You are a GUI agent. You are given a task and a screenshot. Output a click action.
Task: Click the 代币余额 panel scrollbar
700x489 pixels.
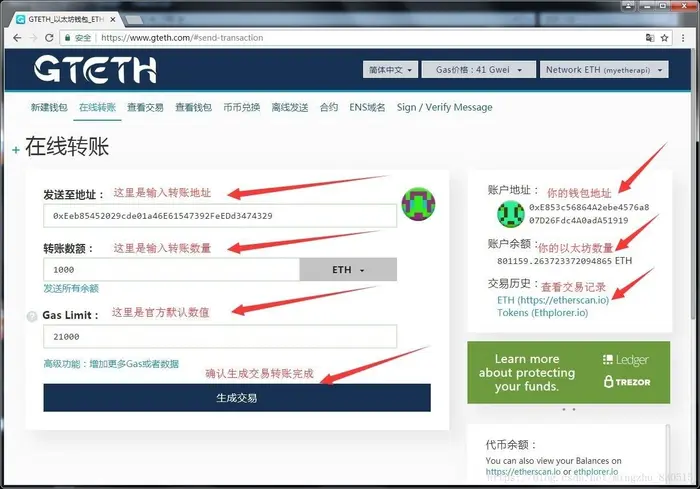[668, 453]
